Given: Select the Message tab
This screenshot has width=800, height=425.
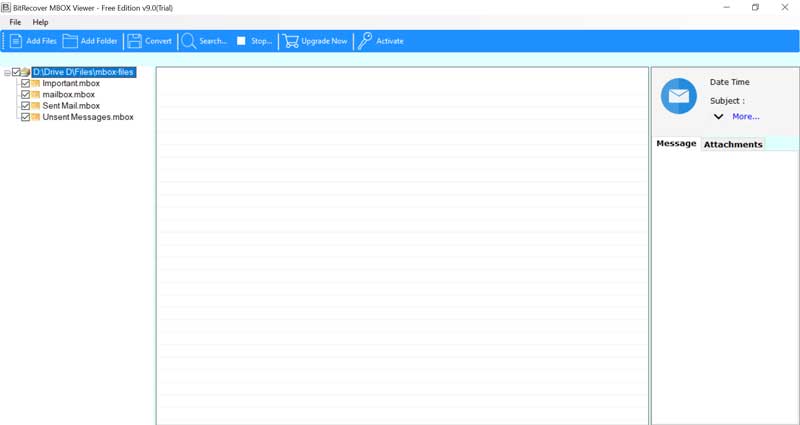Looking at the screenshot, I should (x=676, y=144).
